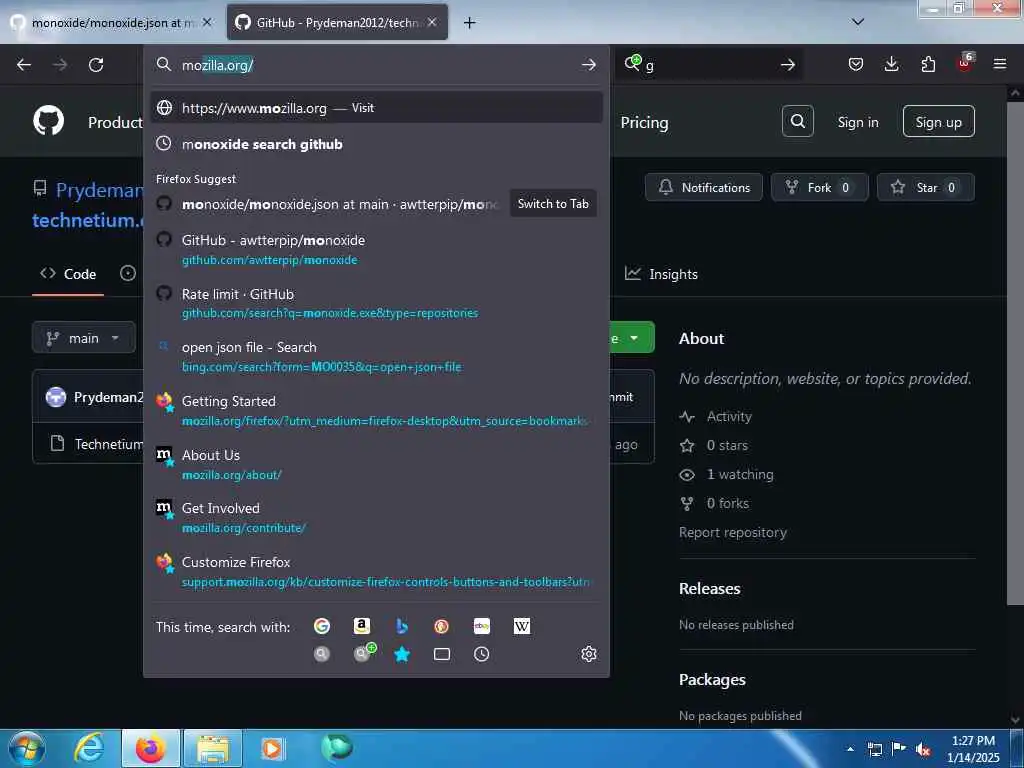Choose 'open json file - Search' suggestion
The width and height of the screenshot is (1024, 768).
click(x=376, y=357)
